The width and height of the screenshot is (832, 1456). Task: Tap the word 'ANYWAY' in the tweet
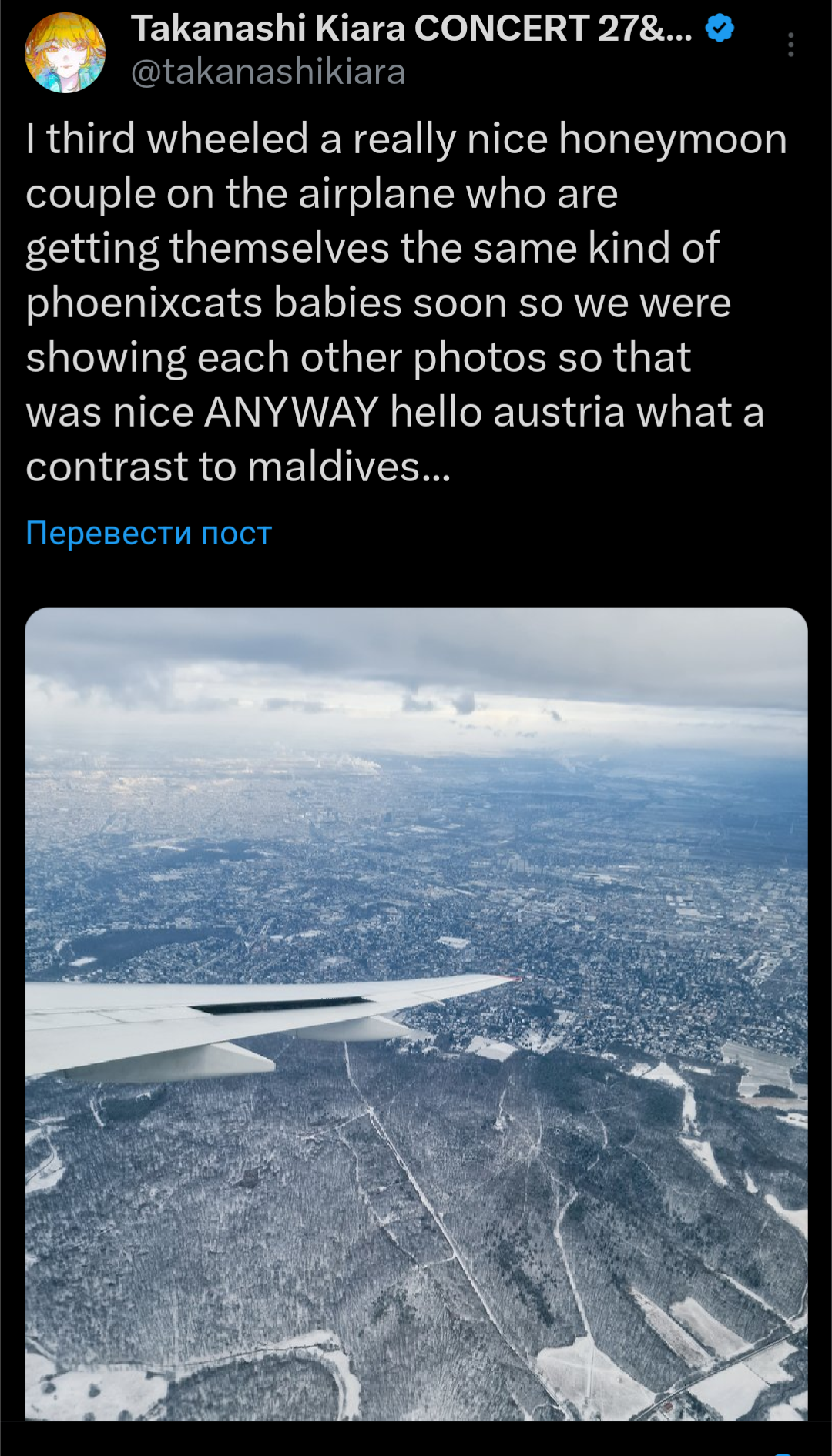point(291,412)
